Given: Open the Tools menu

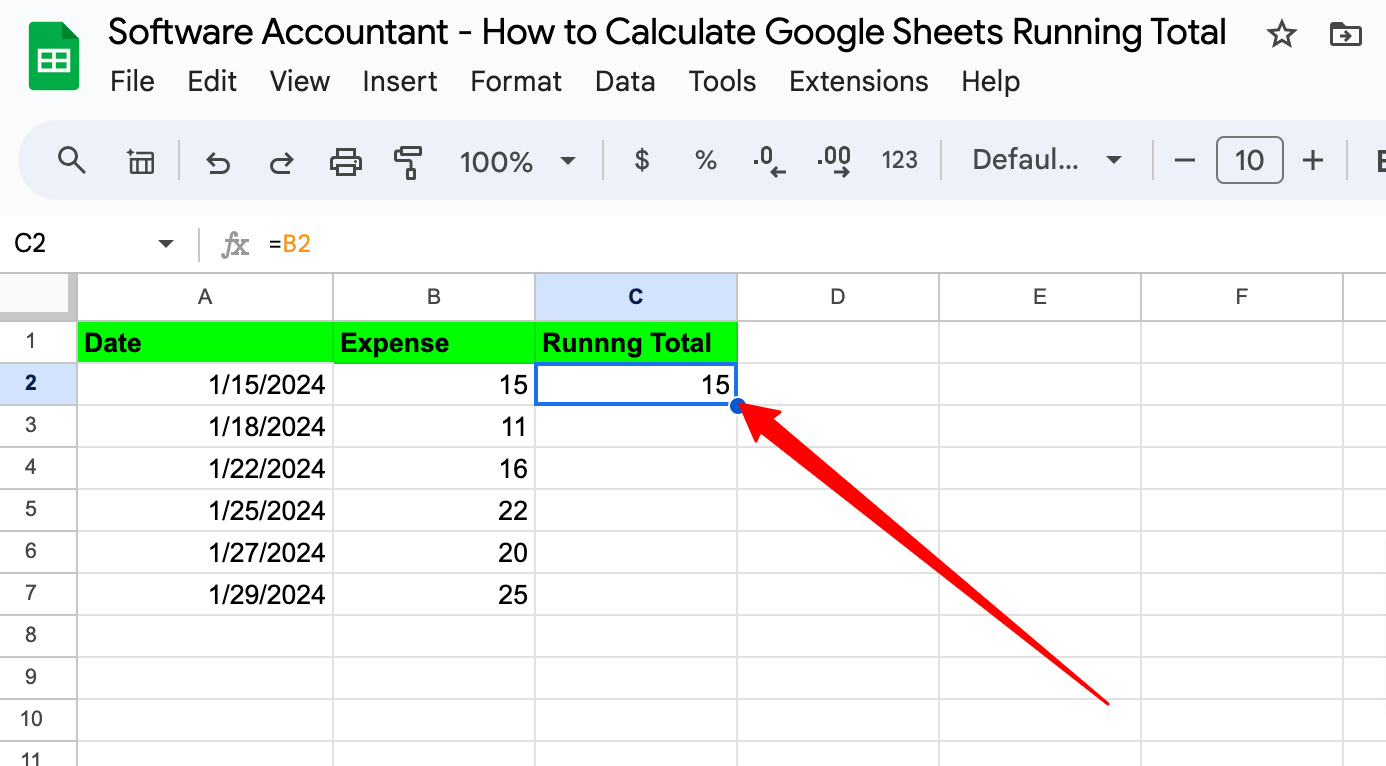Looking at the screenshot, I should pos(722,81).
